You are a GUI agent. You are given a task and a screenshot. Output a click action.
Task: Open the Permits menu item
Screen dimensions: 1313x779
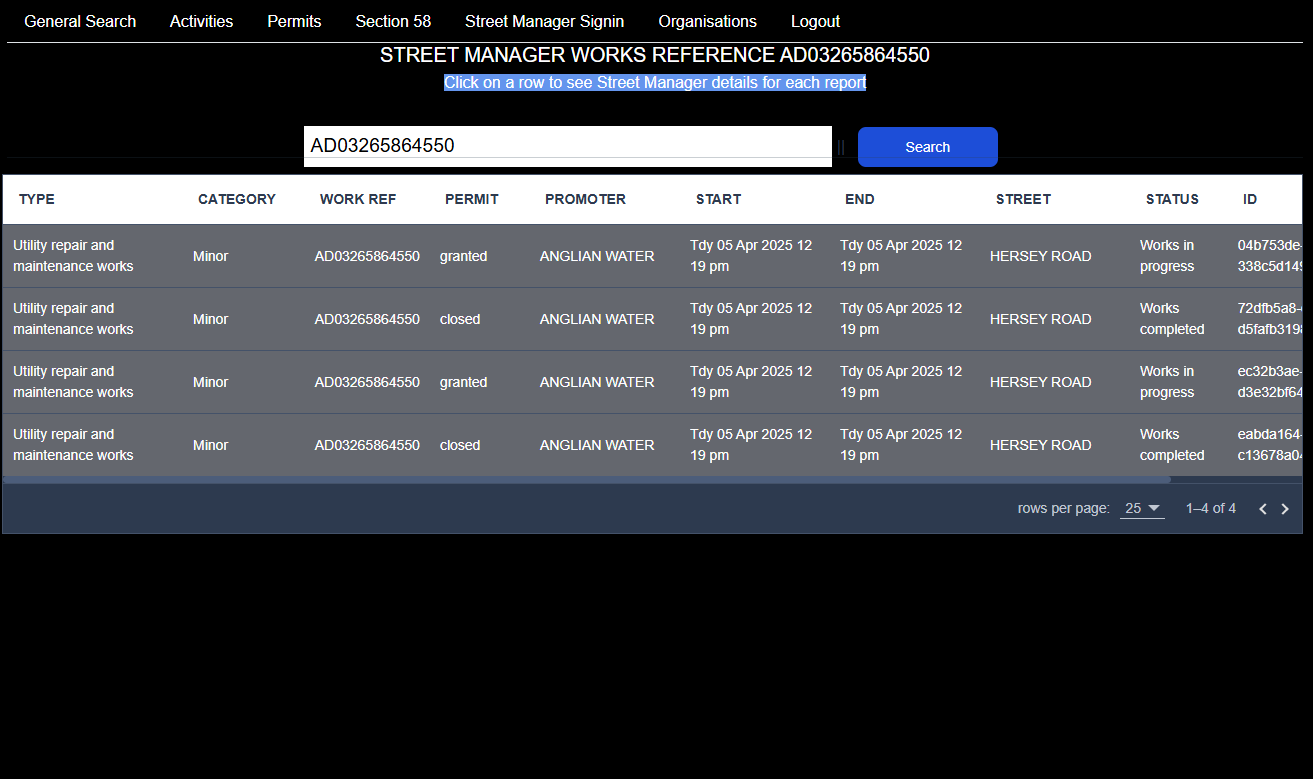[294, 21]
